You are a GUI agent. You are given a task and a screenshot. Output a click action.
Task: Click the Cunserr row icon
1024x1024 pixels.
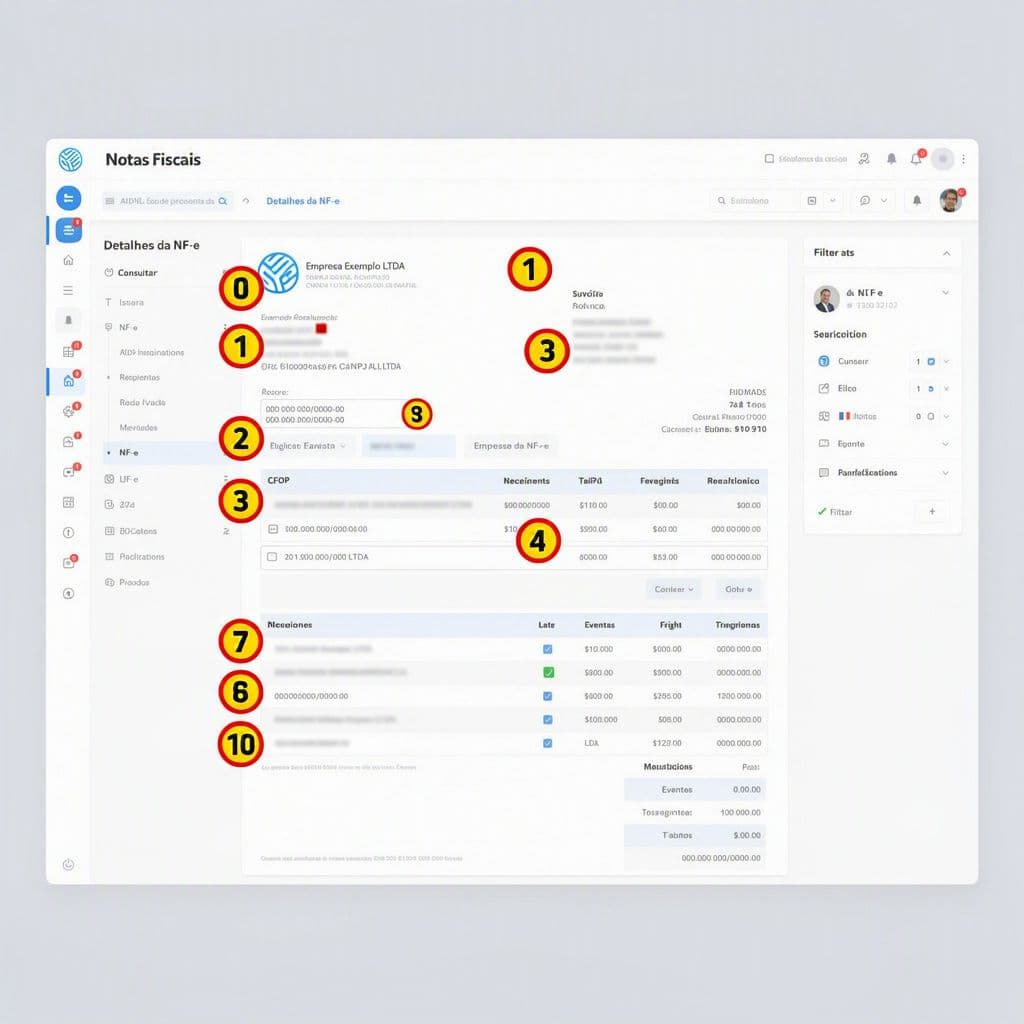click(x=824, y=361)
